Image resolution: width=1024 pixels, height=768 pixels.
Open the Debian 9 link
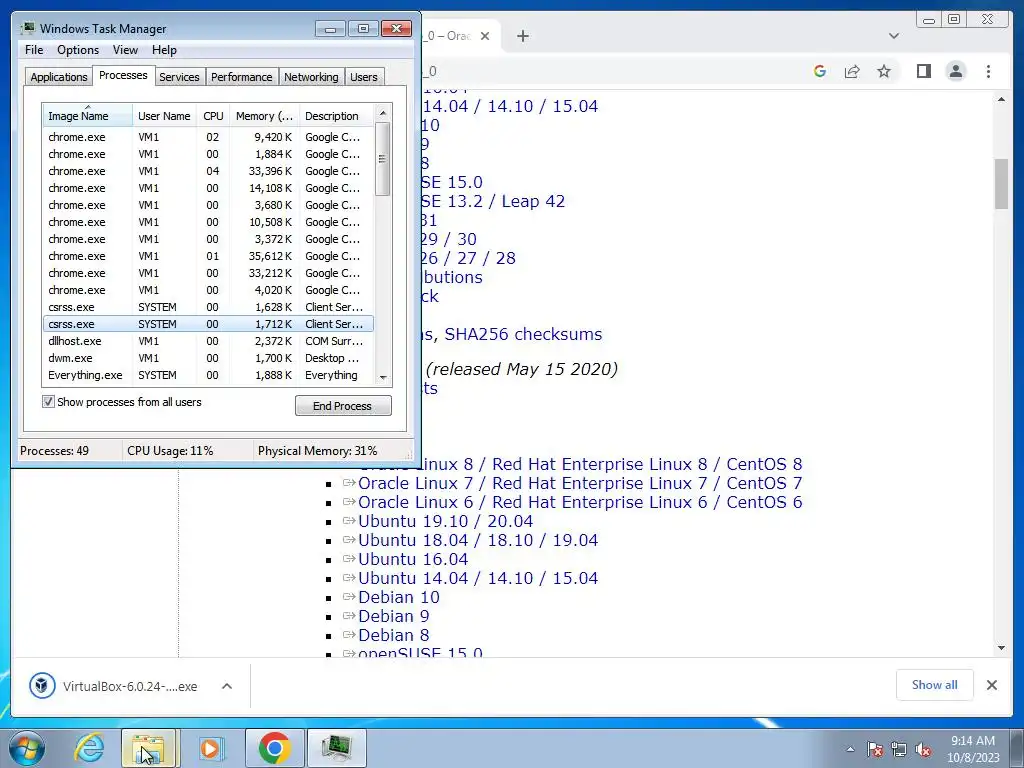point(393,616)
